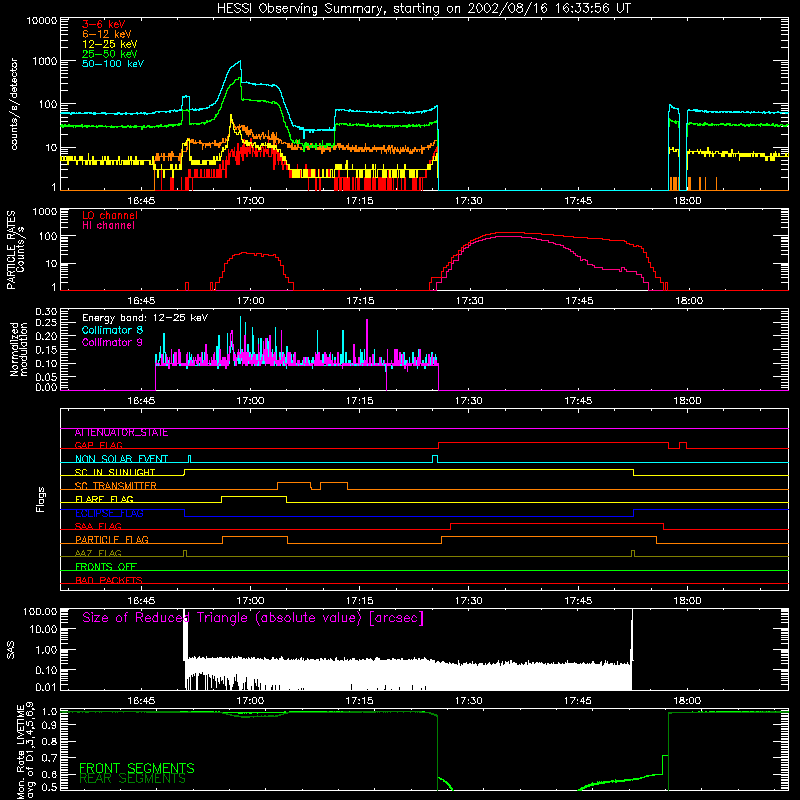This screenshot has width=800, height=800.
Task: Click the SAA_FLAG label
Action: coord(98,526)
